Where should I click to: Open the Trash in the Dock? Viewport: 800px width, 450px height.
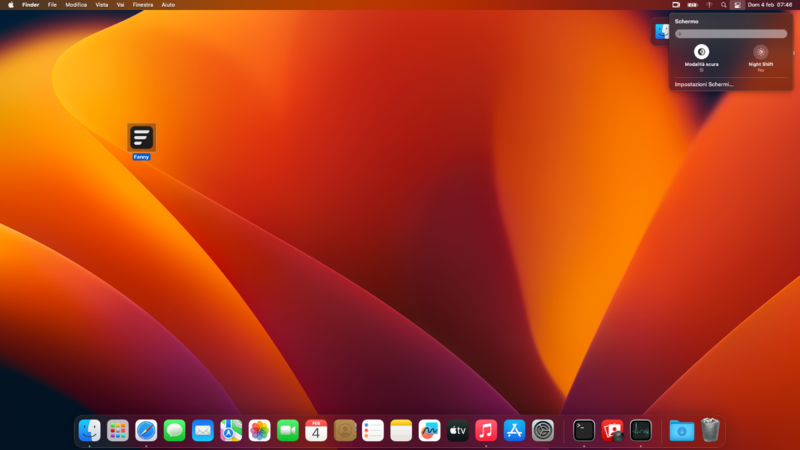pyautogui.click(x=710, y=430)
